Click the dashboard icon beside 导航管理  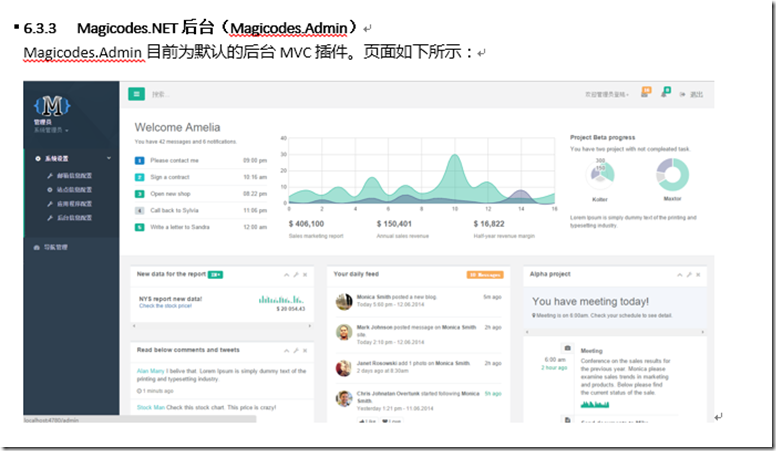click(x=37, y=247)
